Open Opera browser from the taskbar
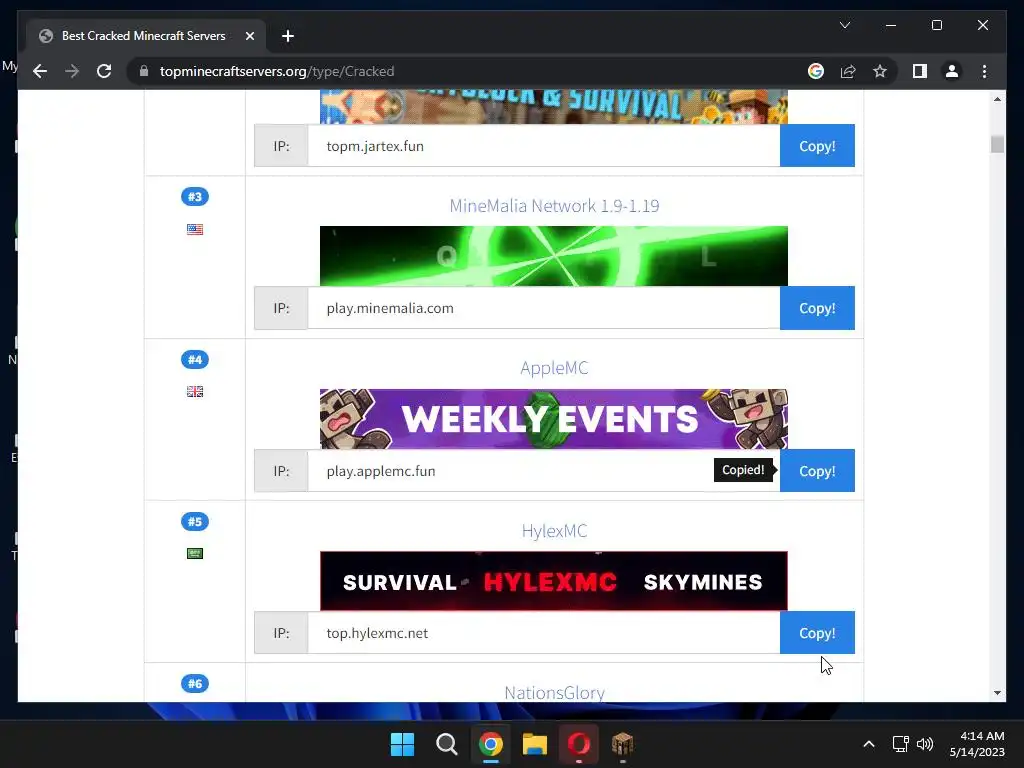Screen dimensions: 1024x768 coord(579,744)
